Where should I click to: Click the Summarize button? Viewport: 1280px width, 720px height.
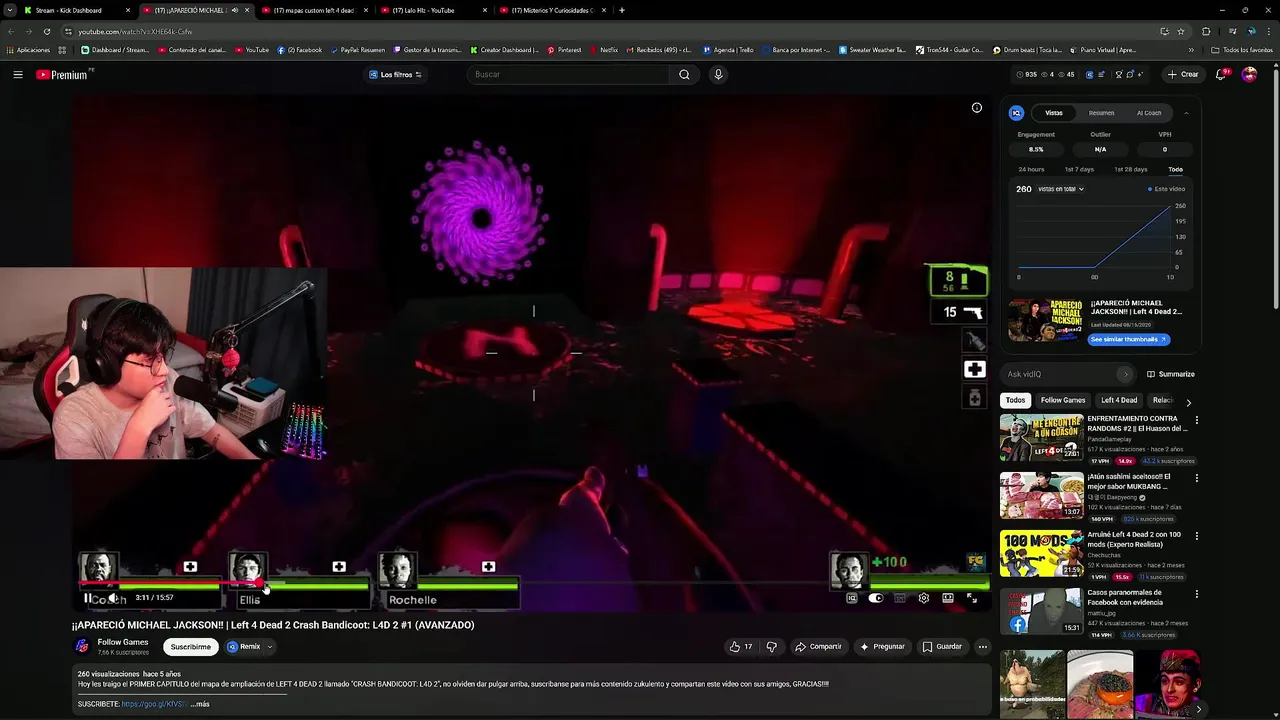pyautogui.click(x=1171, y=374)
